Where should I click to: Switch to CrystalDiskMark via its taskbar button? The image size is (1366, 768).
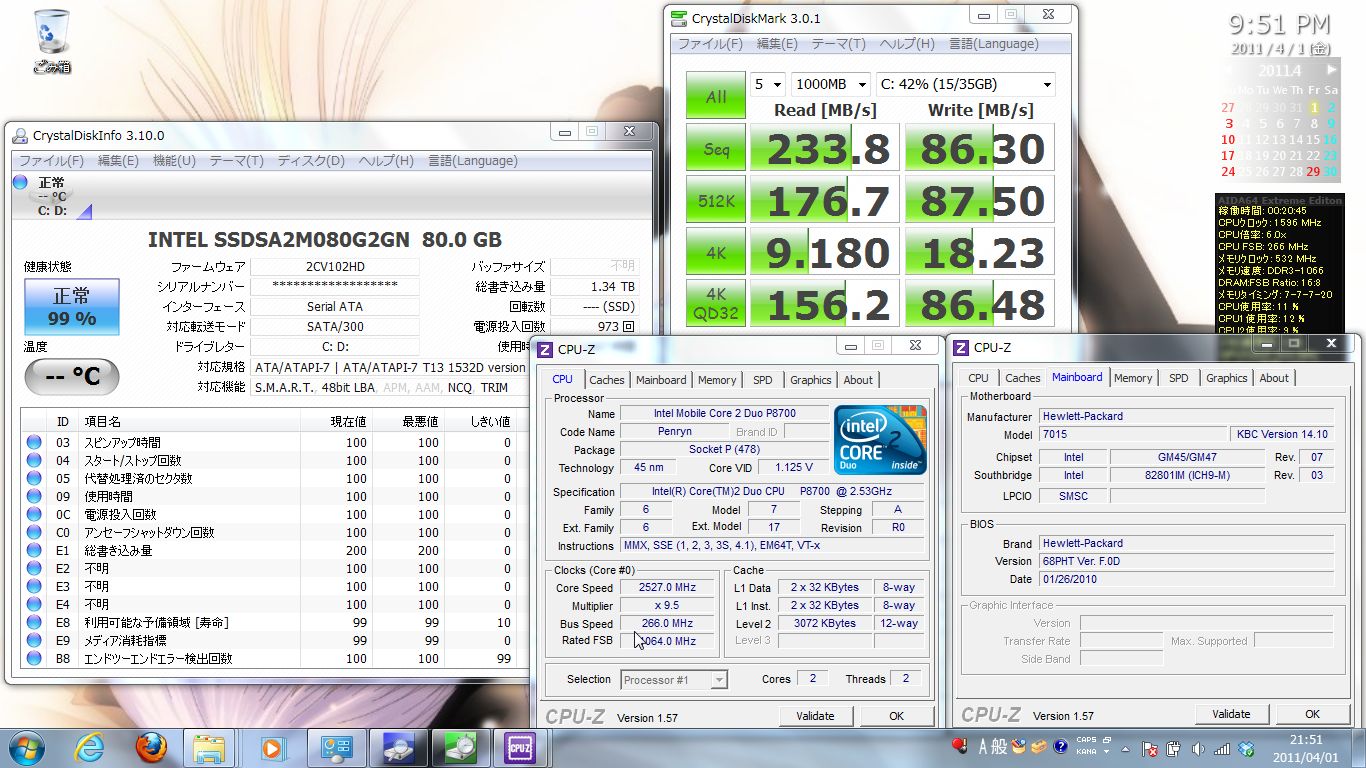[459, 747]
